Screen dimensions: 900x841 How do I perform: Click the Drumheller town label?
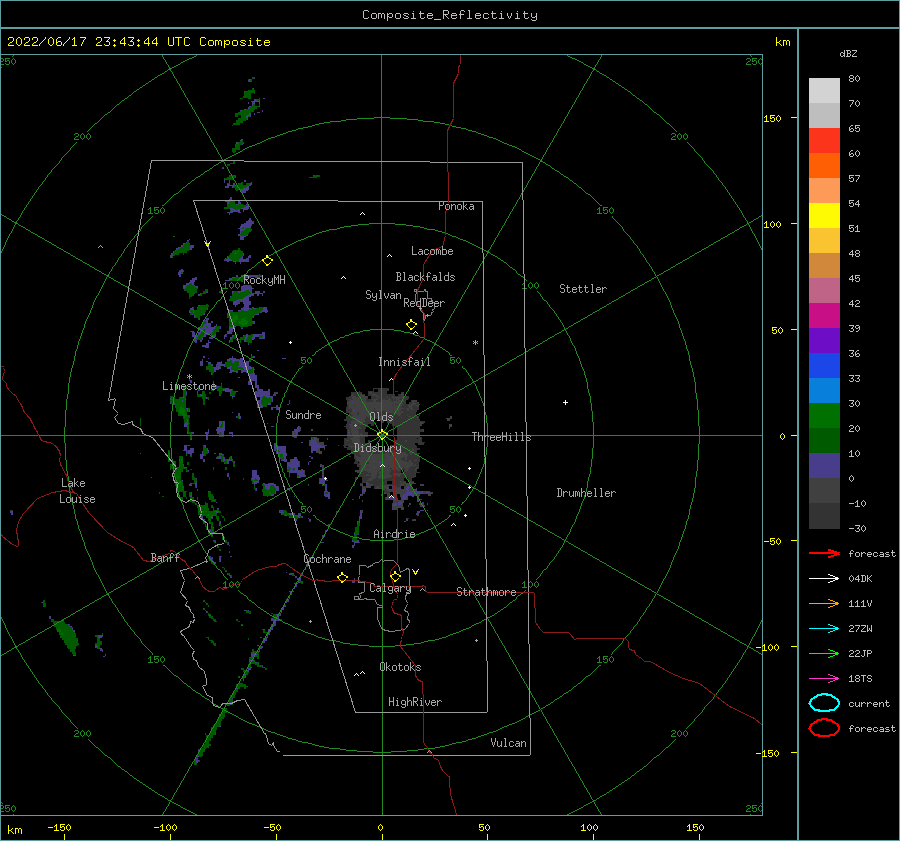[x=586, y=493]
